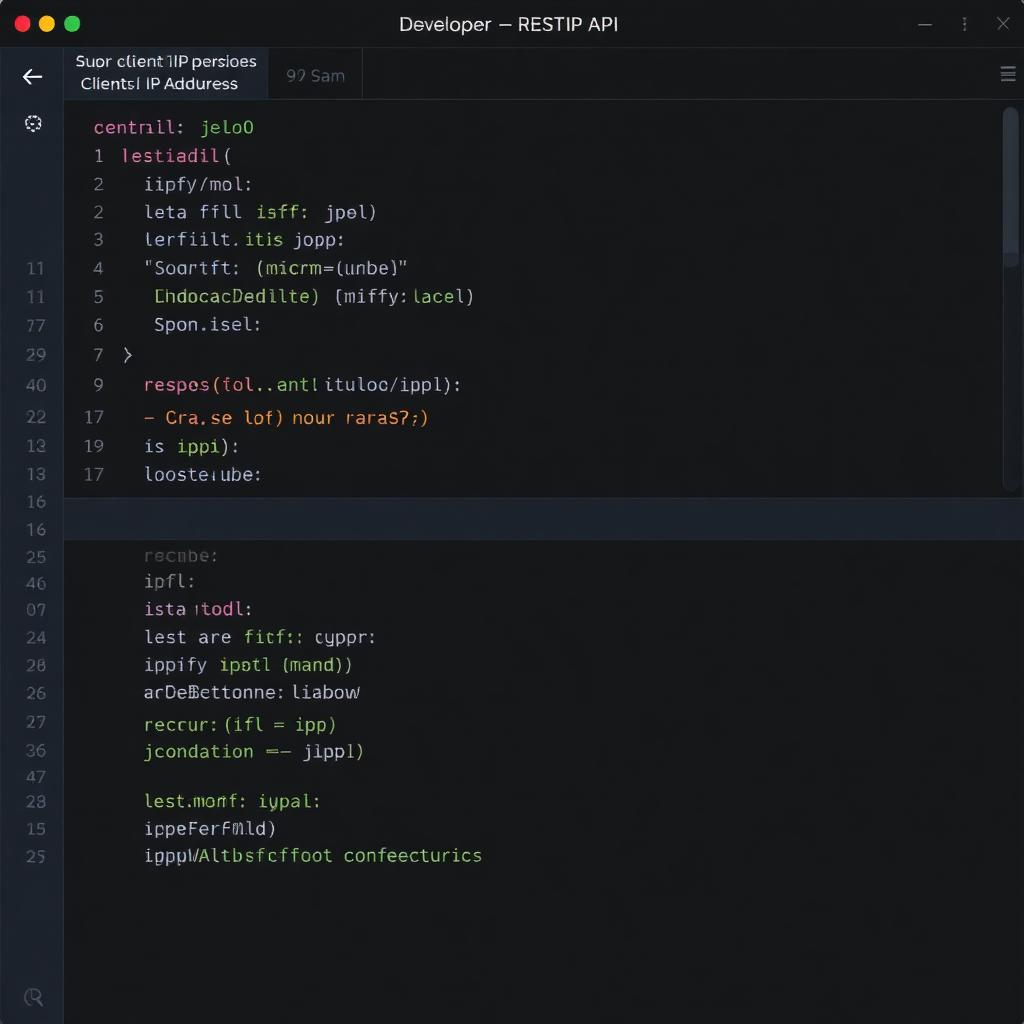Click code line 'ipfl:'
This screenshot has width=1024, height=1024.
click(x=169, y=582)
